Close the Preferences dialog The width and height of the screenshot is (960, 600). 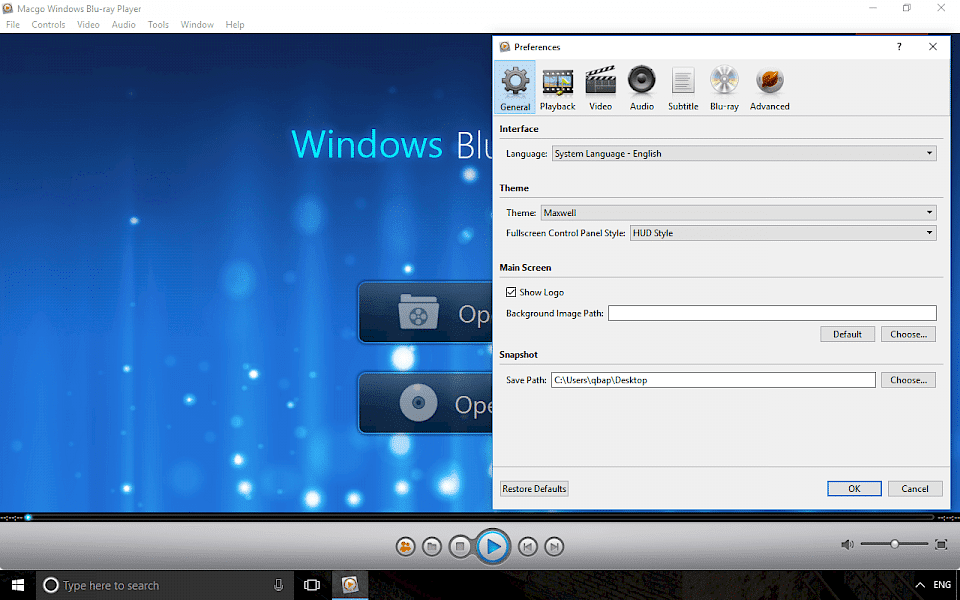click(932, 47)
